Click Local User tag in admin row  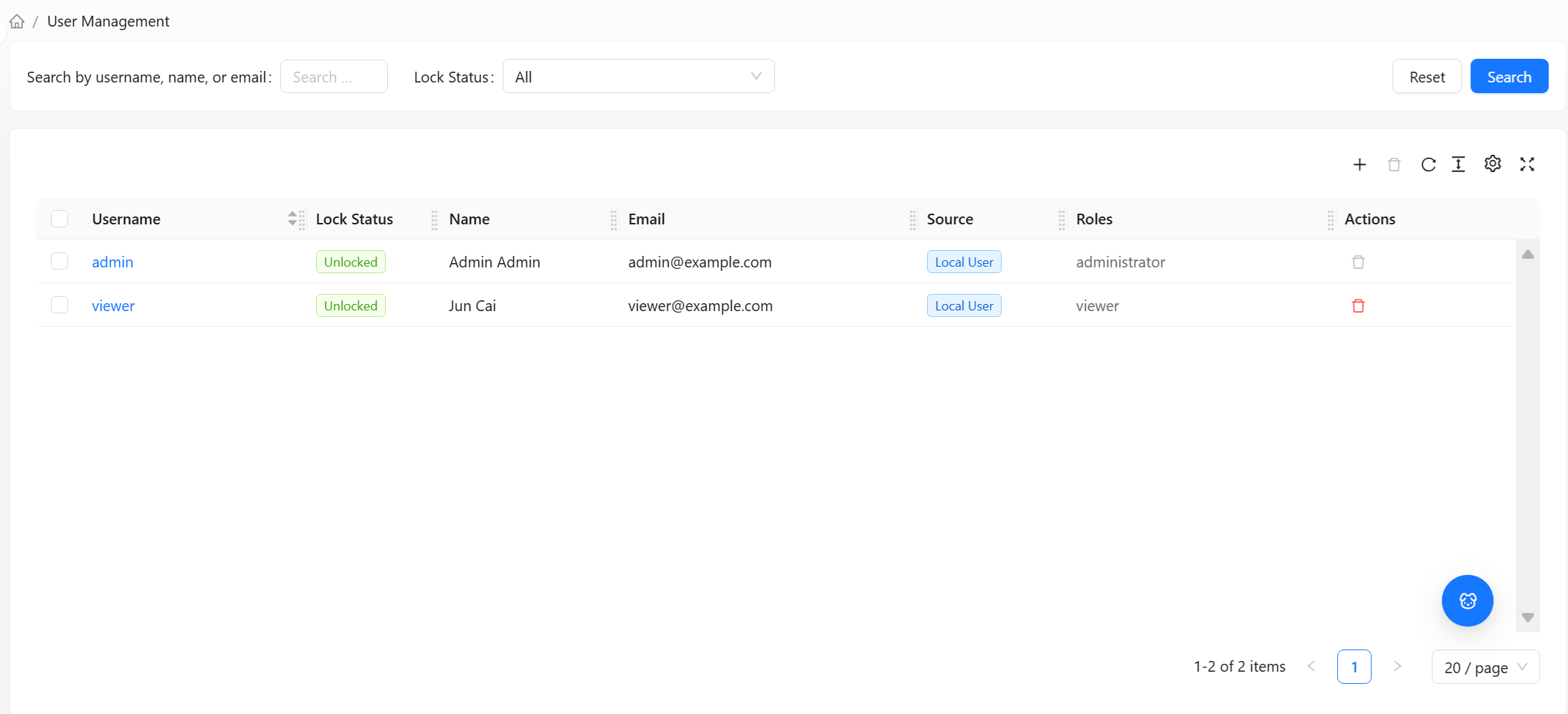point(964,262)
